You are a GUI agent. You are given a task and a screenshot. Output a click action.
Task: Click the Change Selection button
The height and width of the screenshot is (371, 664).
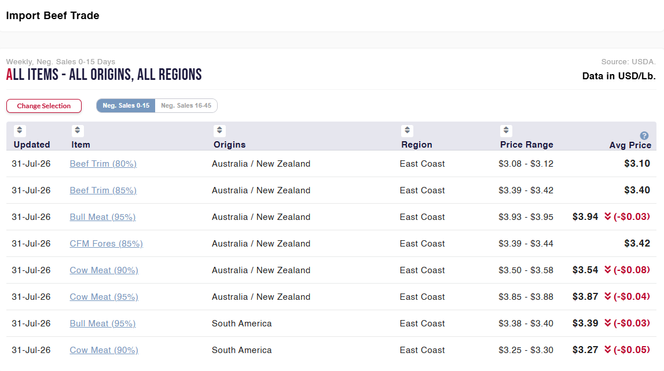coord(44,106)
